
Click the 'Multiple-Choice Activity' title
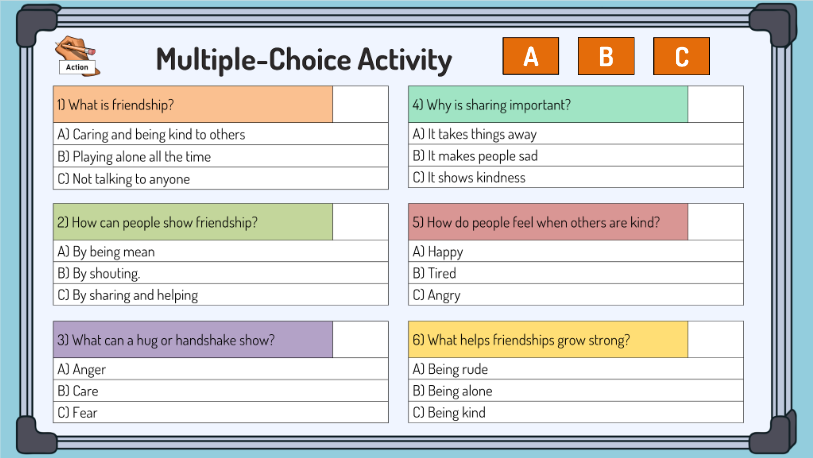coord(304,59)
